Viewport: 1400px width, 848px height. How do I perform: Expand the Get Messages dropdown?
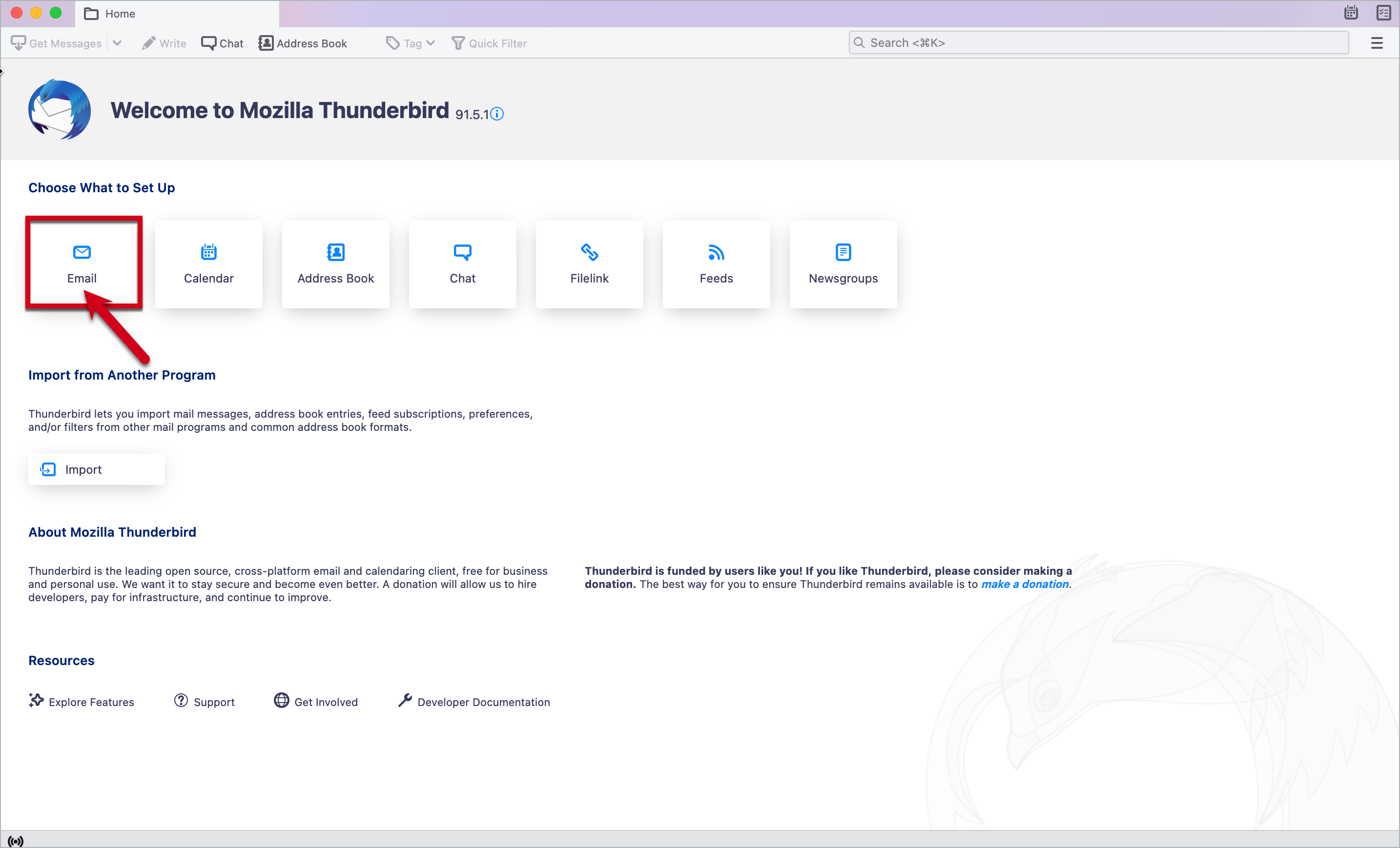(118, 42)
